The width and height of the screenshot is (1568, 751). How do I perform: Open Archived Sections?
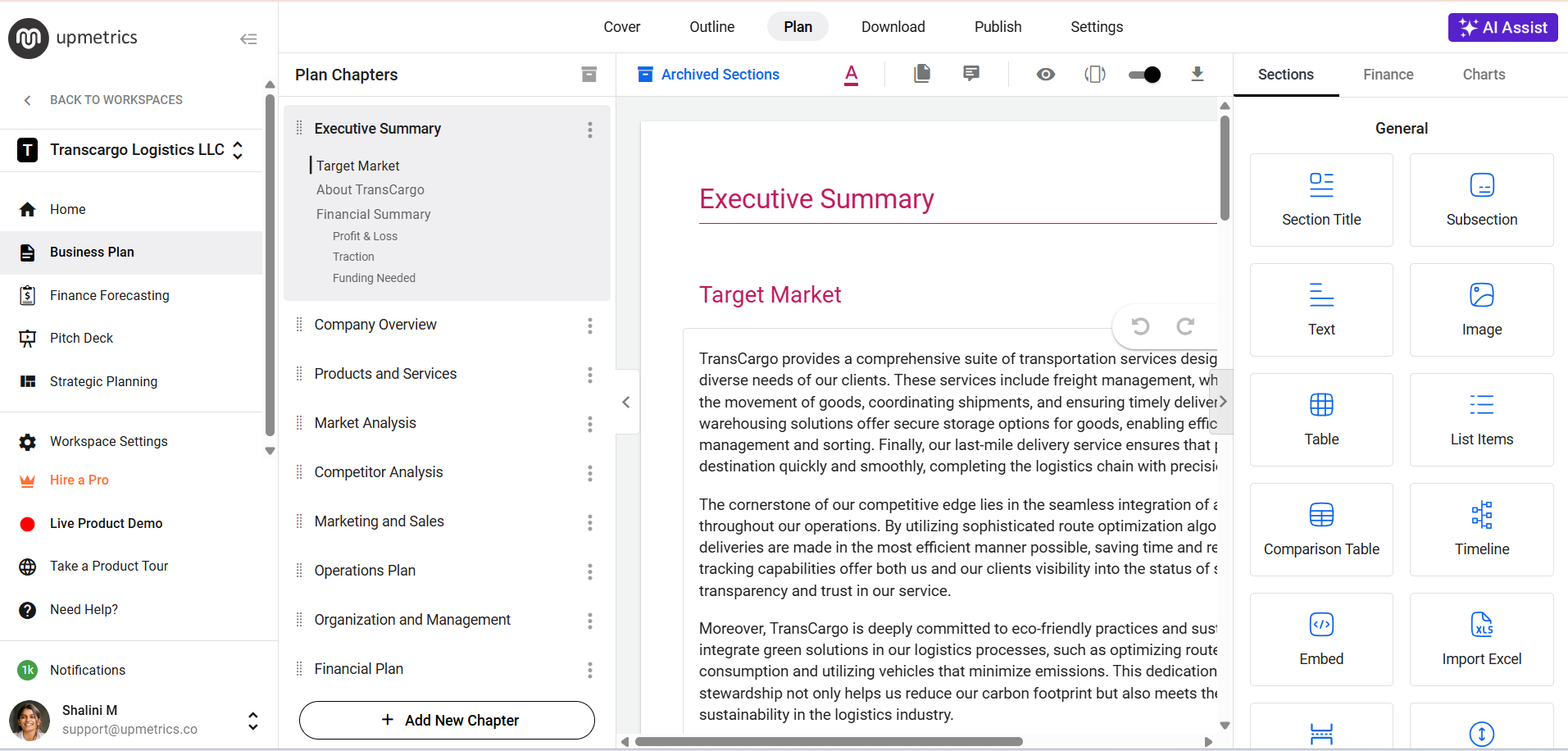point(708,75)
